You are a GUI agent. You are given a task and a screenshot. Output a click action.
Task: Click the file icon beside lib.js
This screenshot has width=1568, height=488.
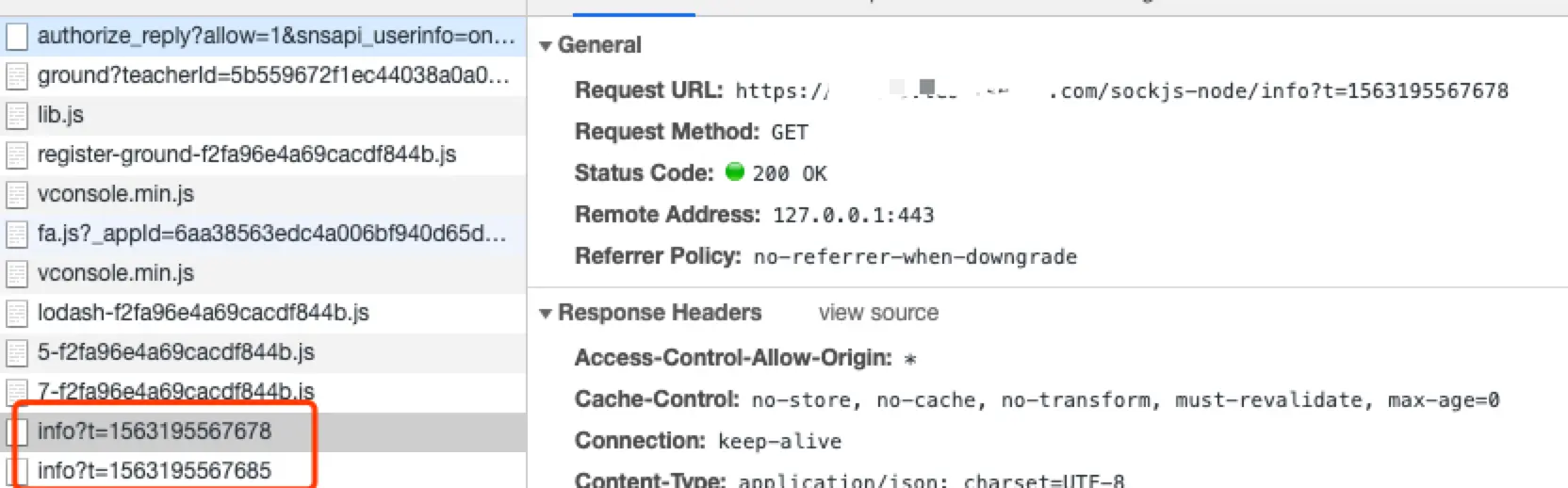(17, 115)
